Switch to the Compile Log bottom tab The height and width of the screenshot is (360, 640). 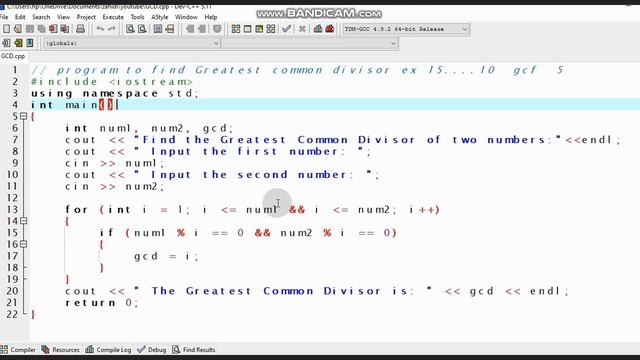click(109, 349)
